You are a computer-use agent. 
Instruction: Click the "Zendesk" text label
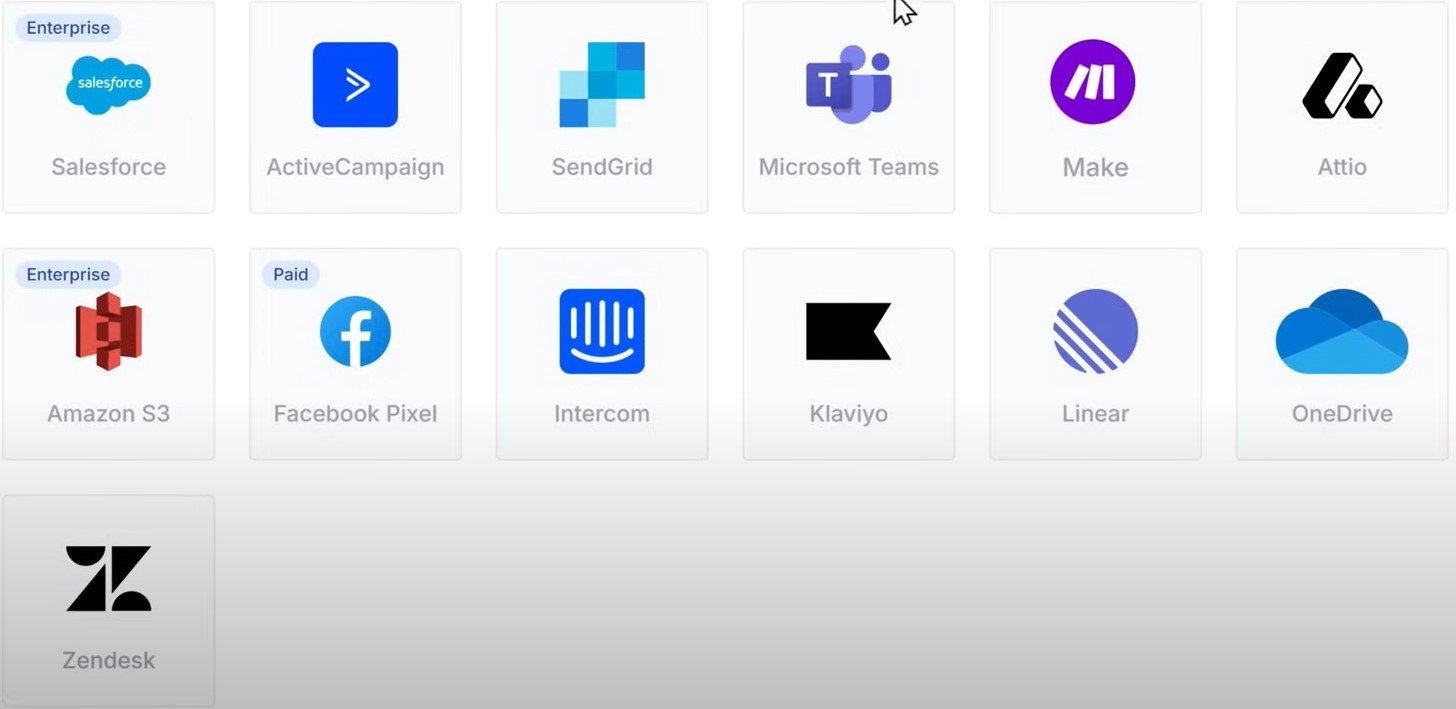[108, 661]
